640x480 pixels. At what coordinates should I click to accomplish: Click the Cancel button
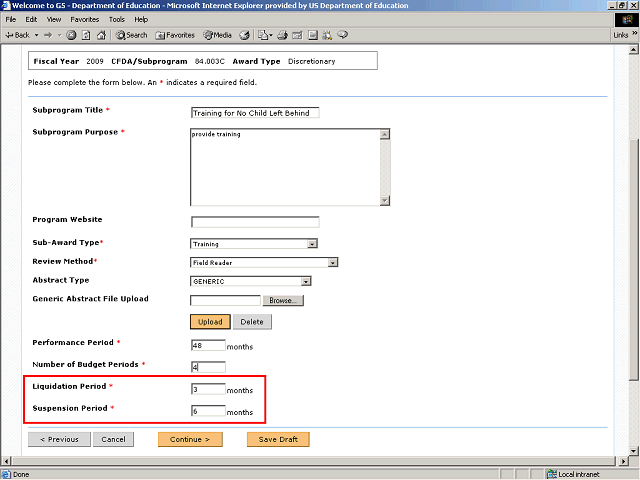click(x=113, y=439)
